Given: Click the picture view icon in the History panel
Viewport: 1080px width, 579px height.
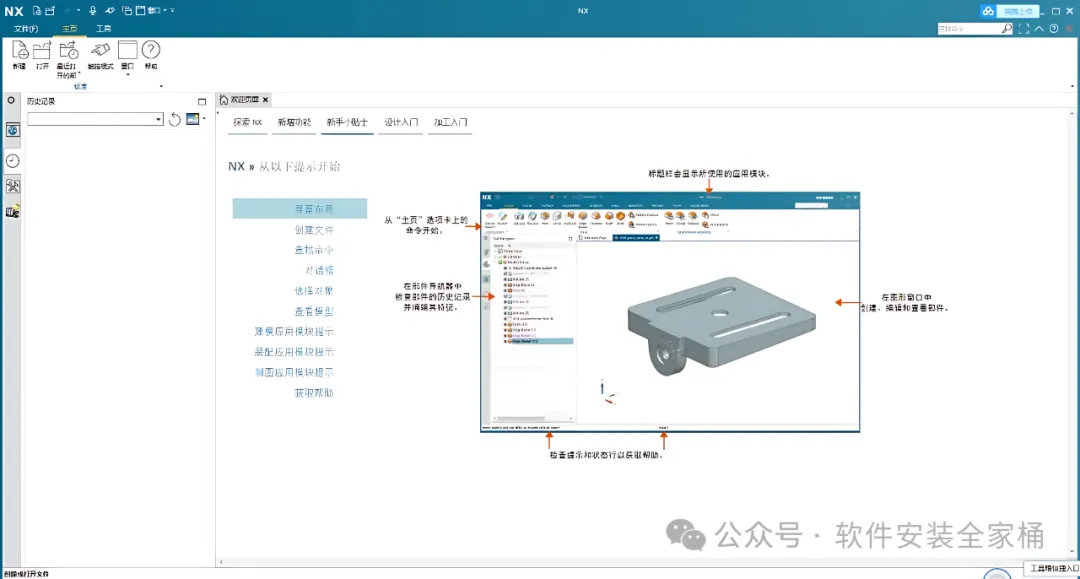Looking at the screenshot, I should [x=192, y=119].
